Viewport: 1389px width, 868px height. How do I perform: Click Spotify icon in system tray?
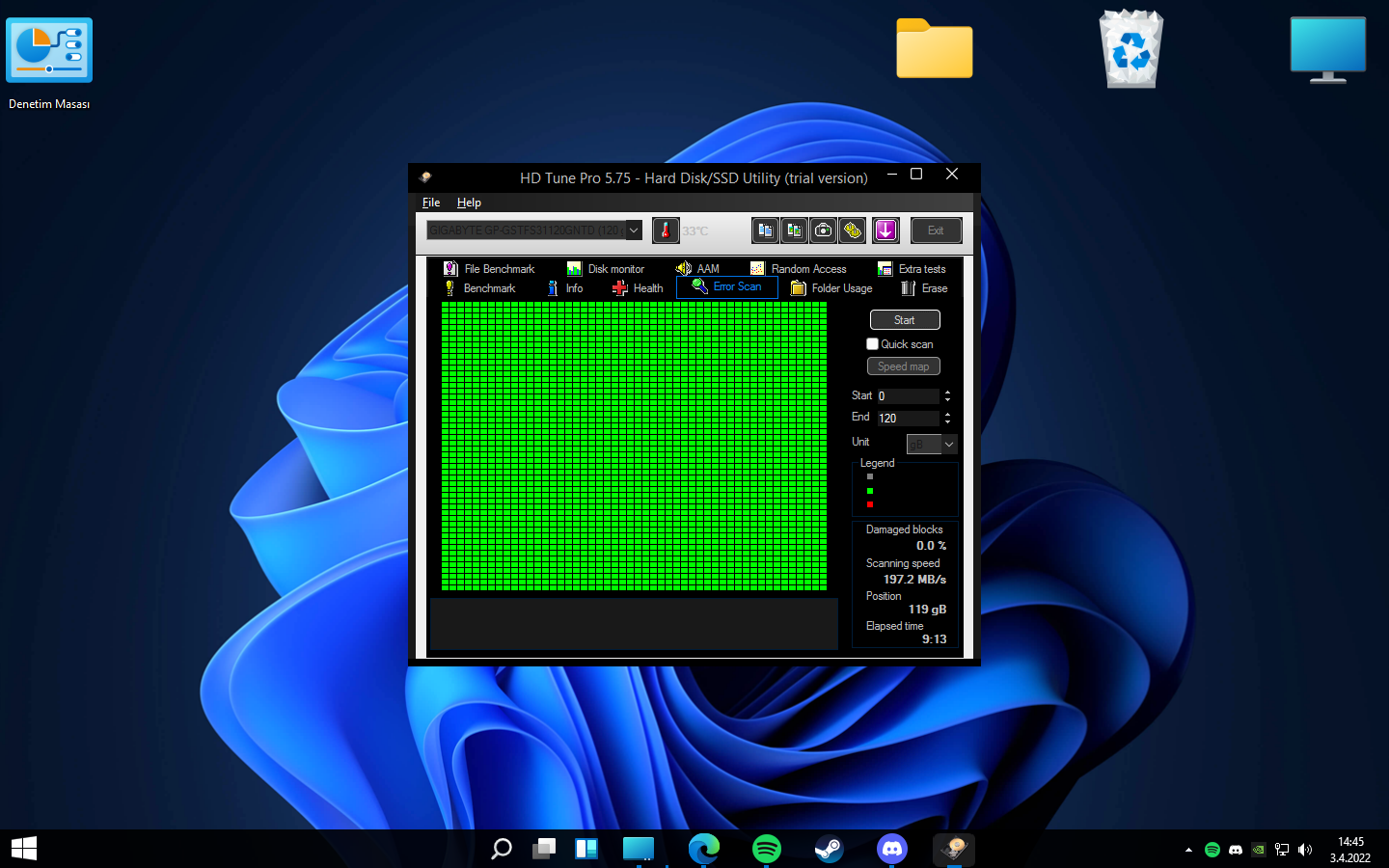click(x=1212, y=850)
